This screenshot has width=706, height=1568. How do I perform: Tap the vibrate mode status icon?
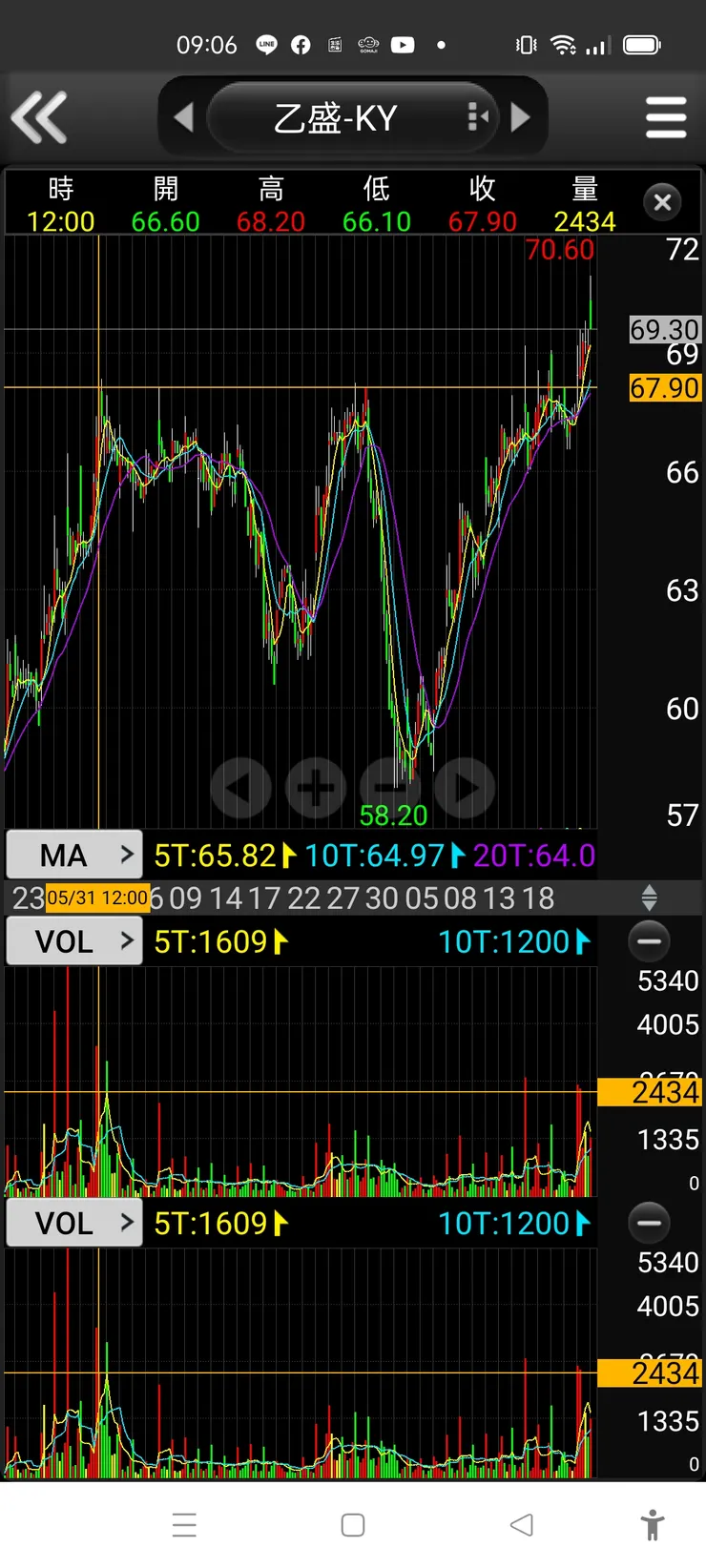pyautogui.click(x=526, y=45)
